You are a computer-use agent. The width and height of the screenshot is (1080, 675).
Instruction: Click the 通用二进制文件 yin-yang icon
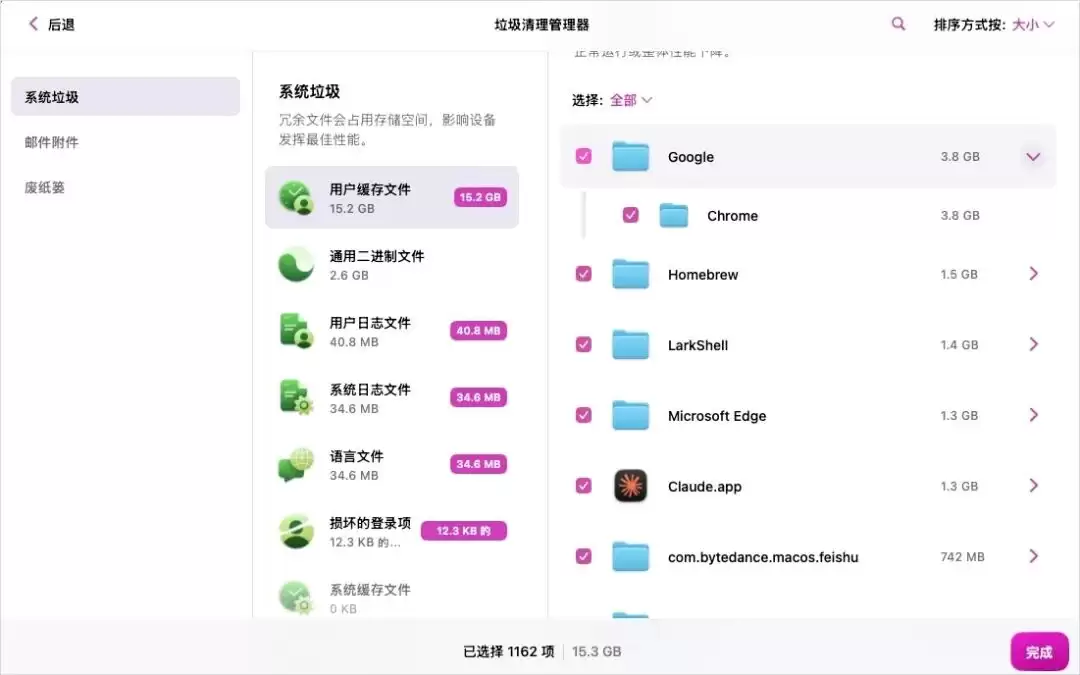(x=296, y=264)
